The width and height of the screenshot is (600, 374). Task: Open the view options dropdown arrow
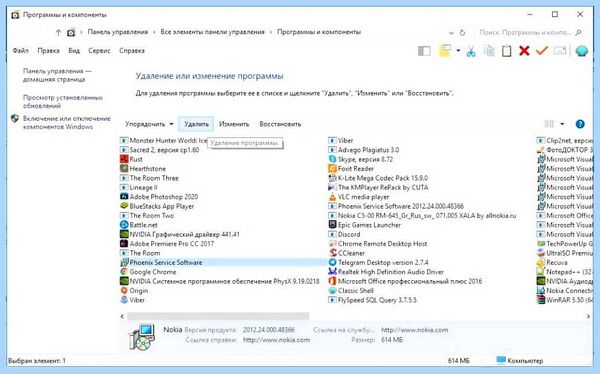562,124
